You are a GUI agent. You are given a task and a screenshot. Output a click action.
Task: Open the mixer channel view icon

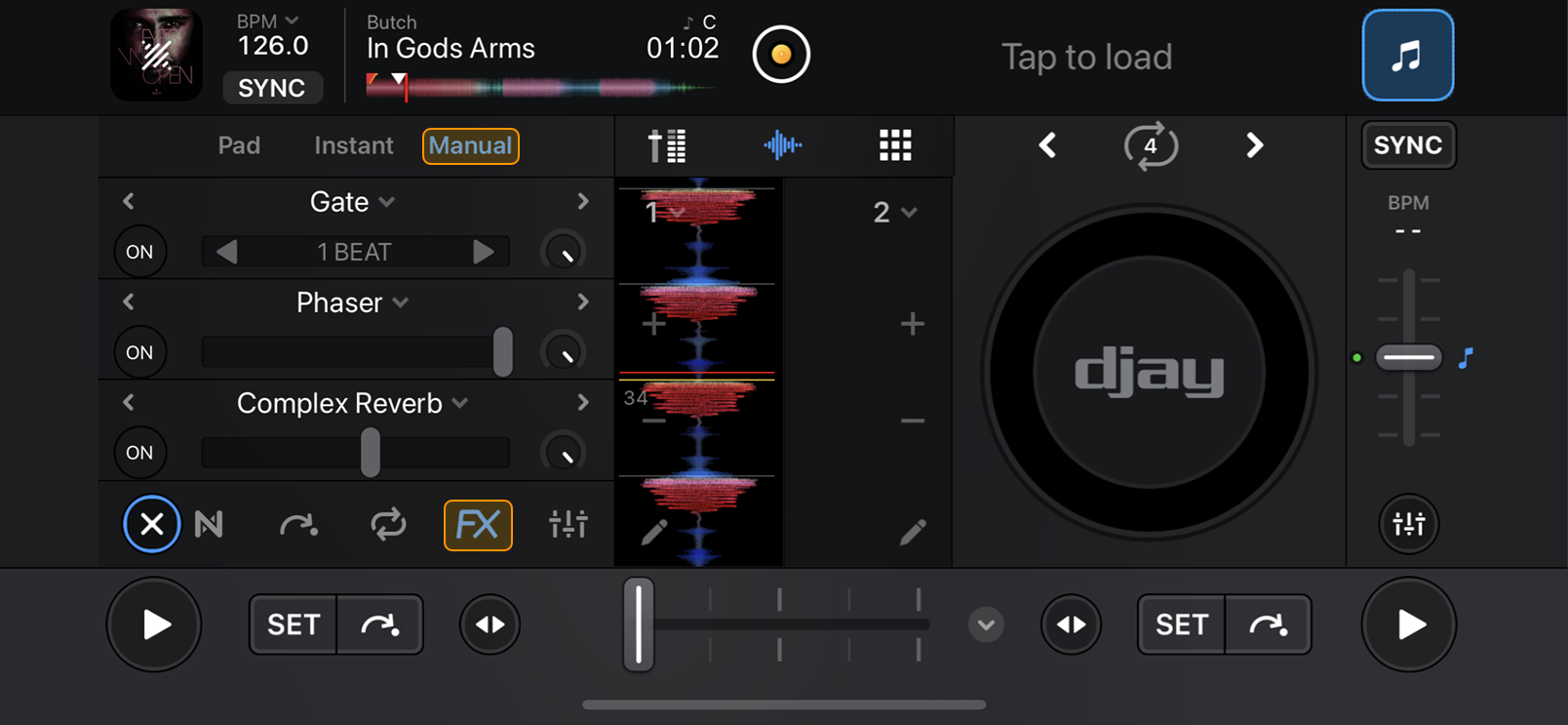coord(668,145)
